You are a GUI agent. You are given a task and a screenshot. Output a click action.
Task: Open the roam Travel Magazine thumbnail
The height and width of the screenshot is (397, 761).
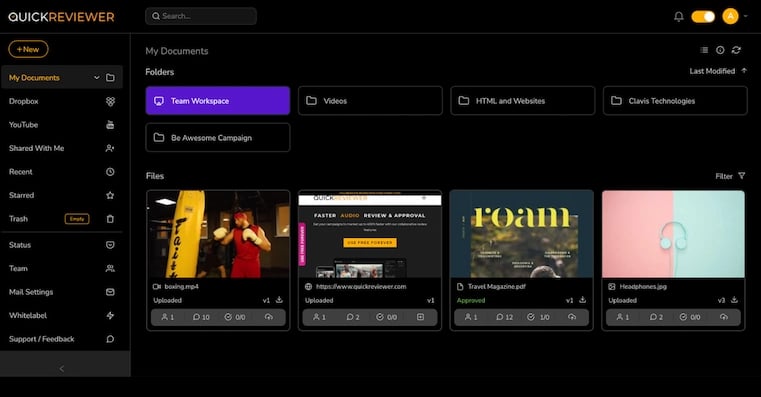[522, 234]
